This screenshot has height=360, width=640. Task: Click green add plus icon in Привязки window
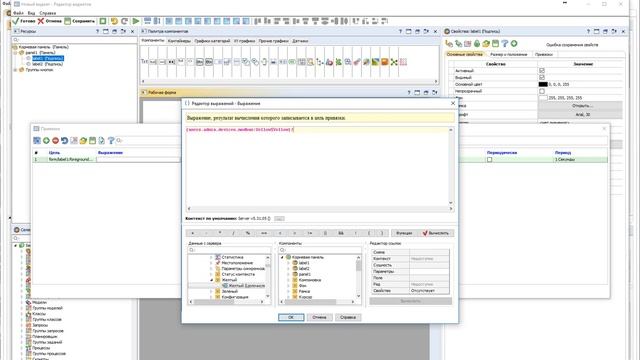[46, 140]
